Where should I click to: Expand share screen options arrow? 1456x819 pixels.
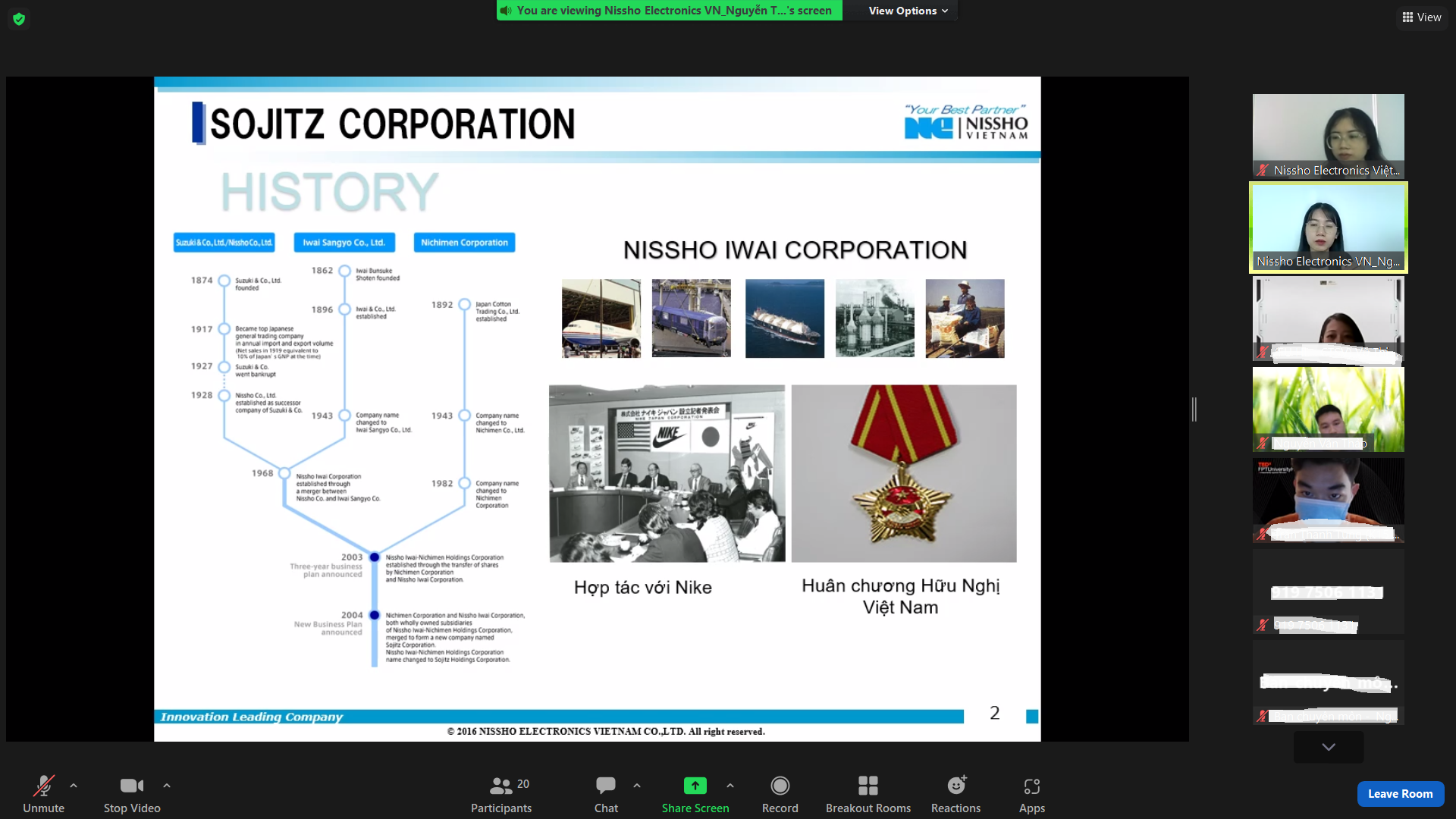click(730, 786)
